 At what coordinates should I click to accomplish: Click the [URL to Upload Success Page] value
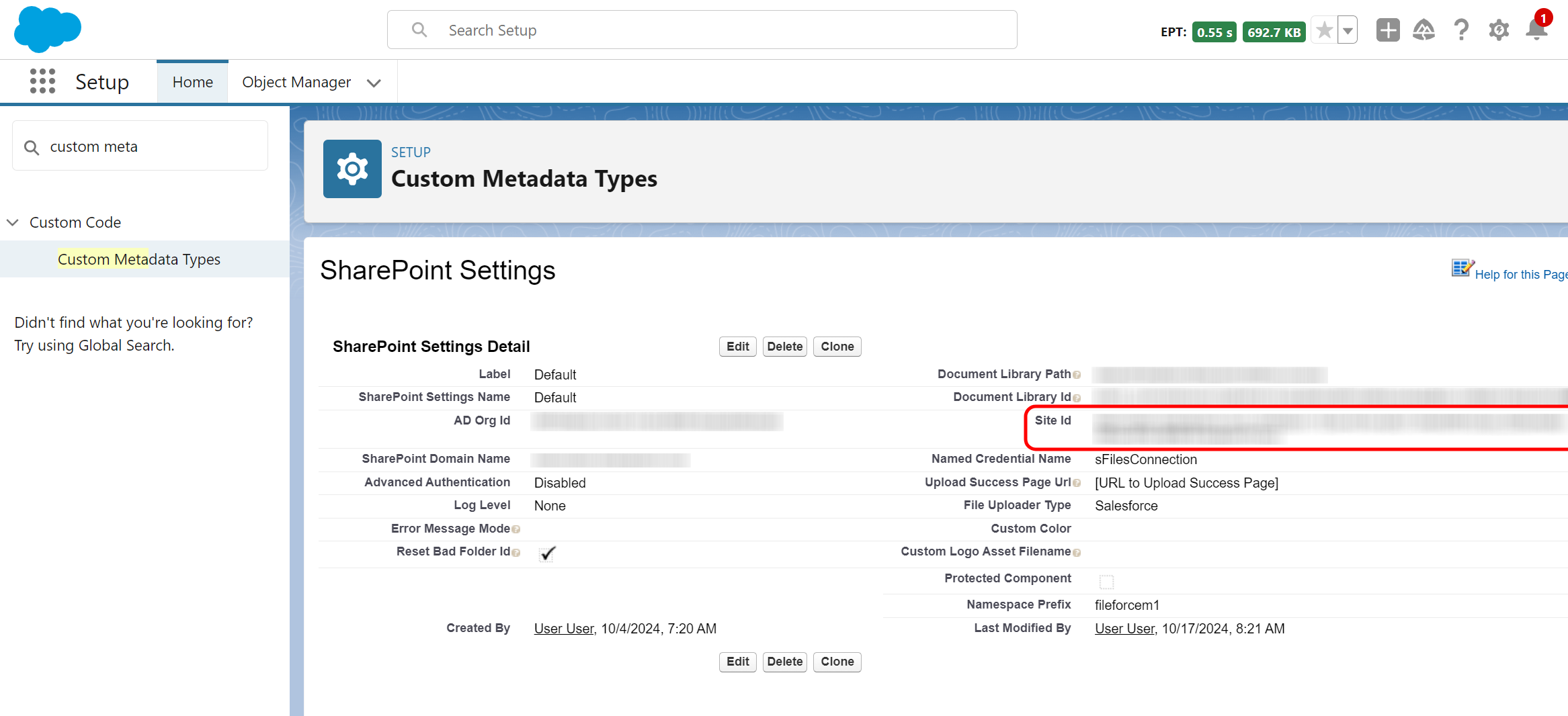(1187, 483)
